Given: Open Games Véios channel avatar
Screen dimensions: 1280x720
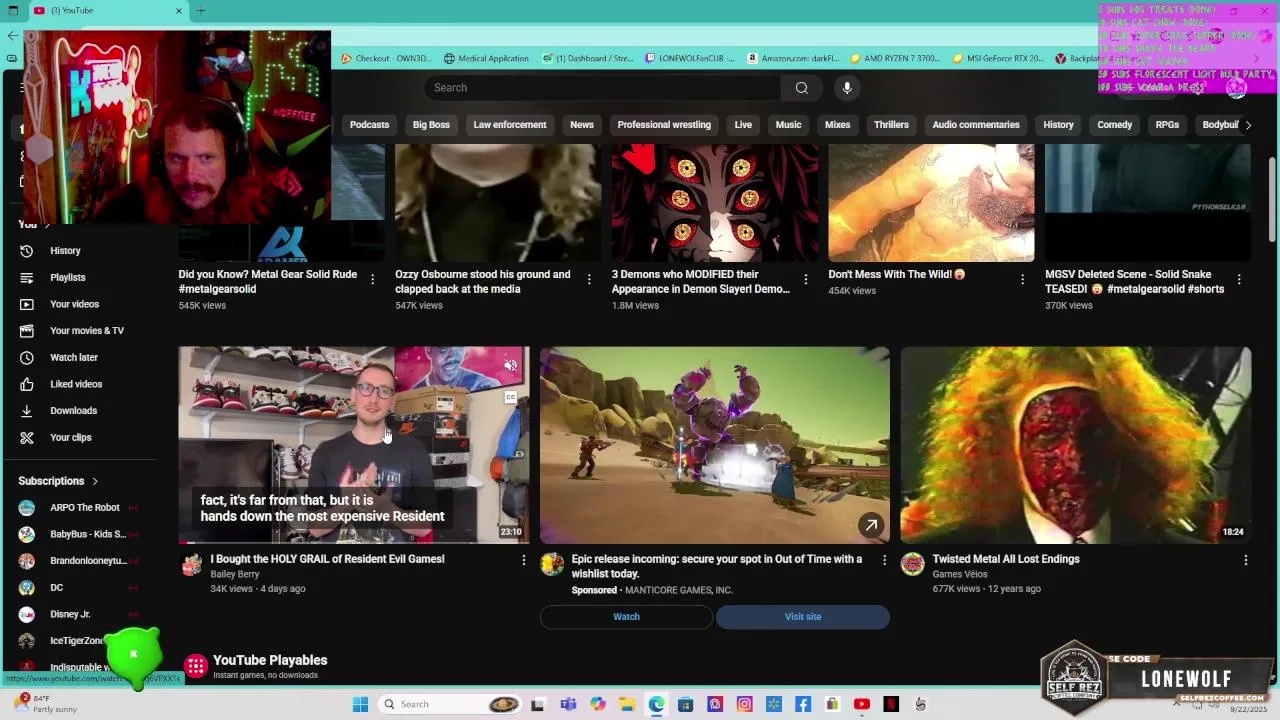Looking at the screenshot, I should point(912,565).
